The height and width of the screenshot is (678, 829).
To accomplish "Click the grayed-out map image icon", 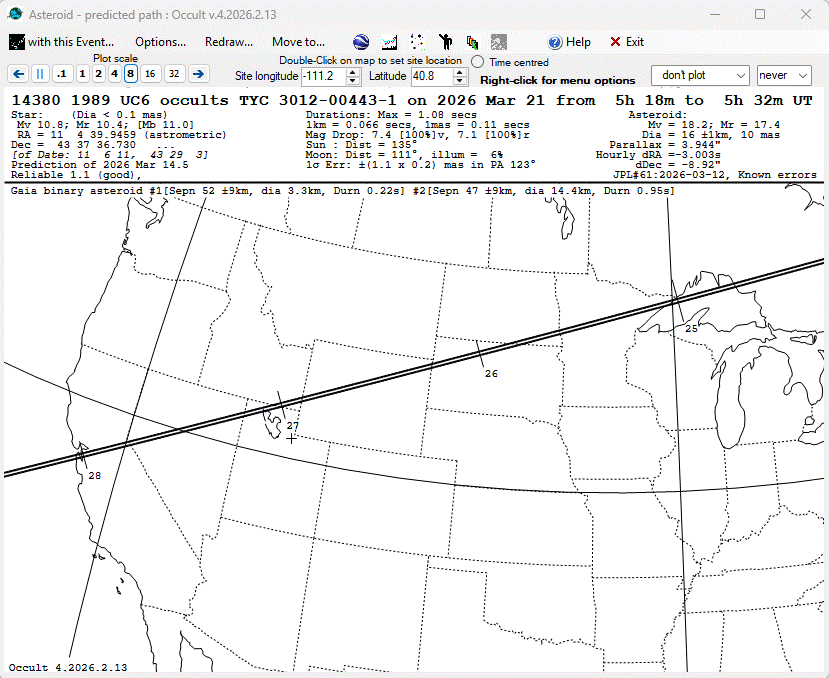I will coord(497,42).
